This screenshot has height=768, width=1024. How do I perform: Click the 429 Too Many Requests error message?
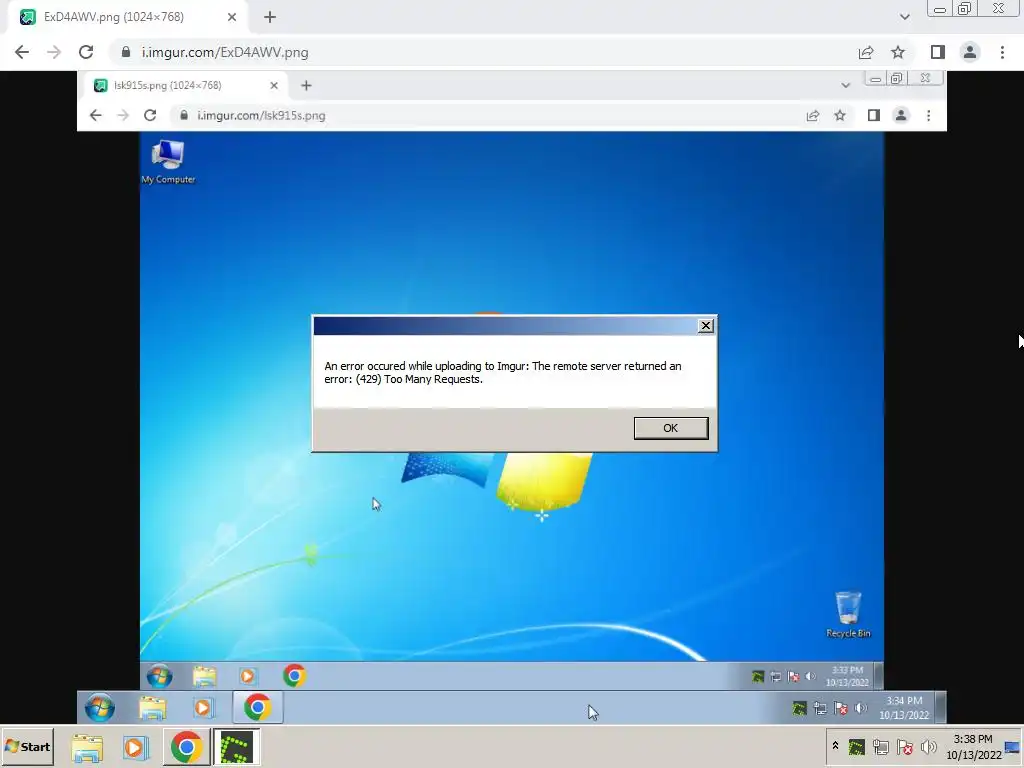tap(503, 372)
